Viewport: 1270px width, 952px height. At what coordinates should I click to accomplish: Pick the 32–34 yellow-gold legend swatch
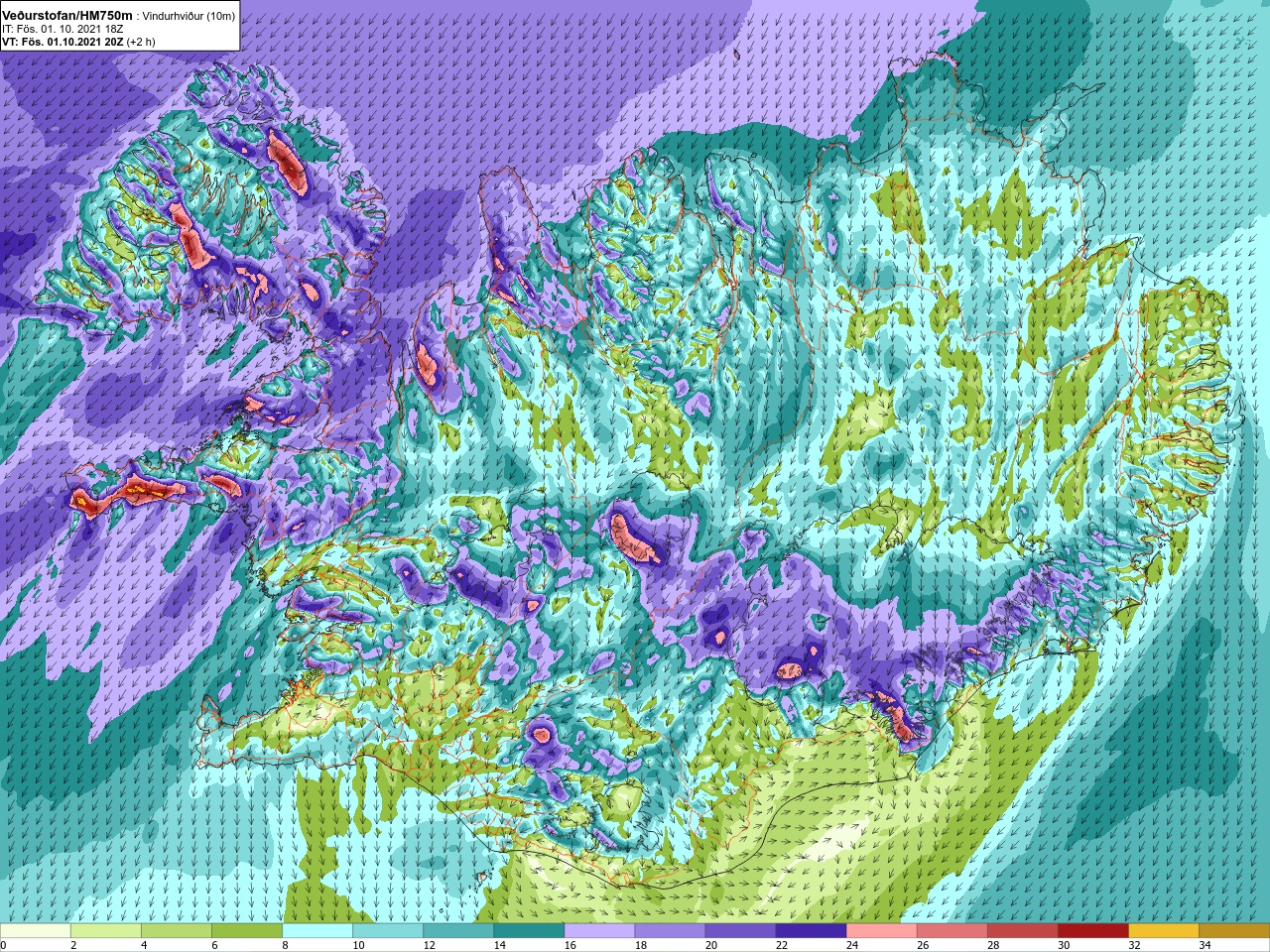[1163, 931]
